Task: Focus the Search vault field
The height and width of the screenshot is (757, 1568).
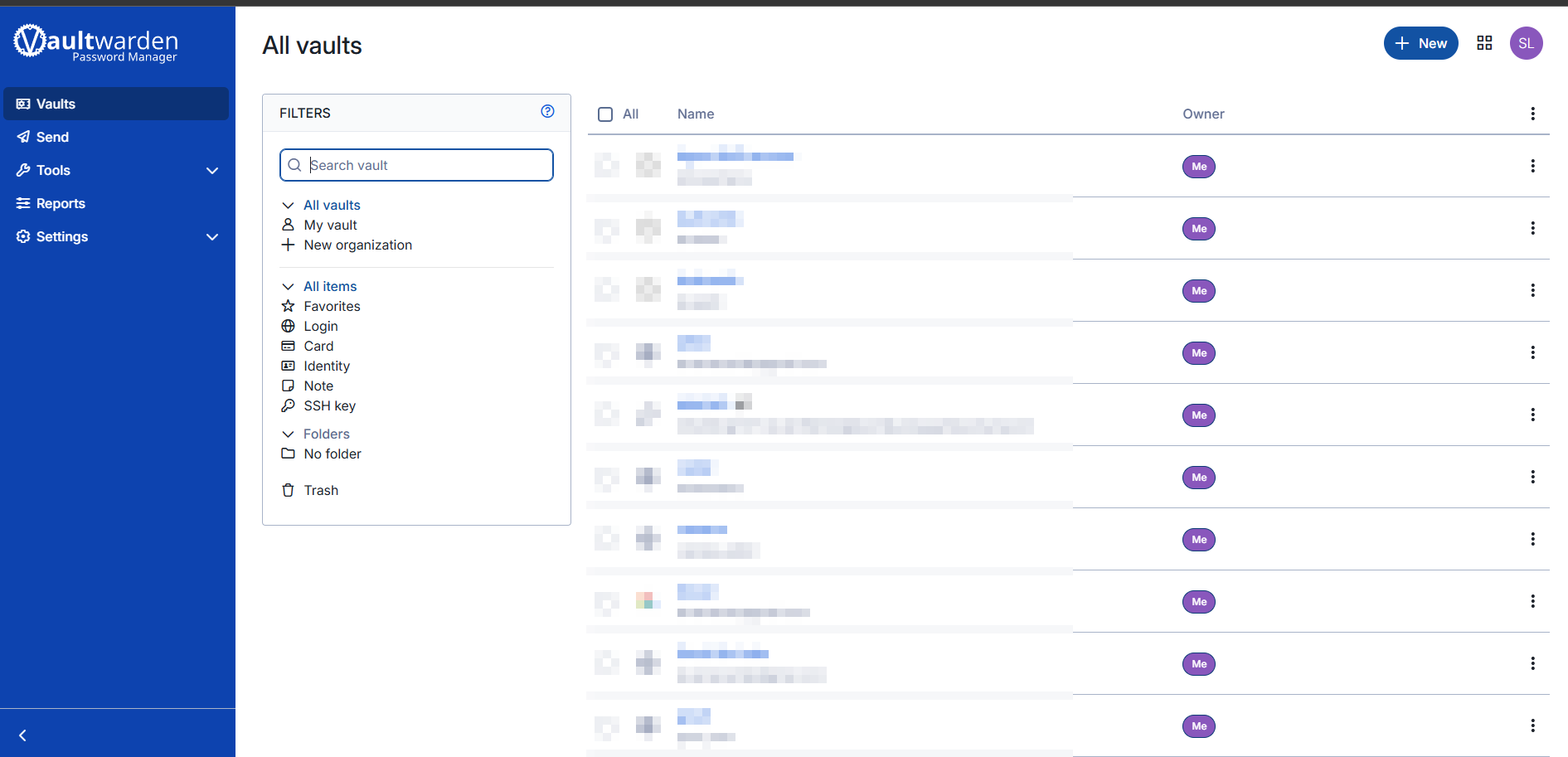Action: 416,165
